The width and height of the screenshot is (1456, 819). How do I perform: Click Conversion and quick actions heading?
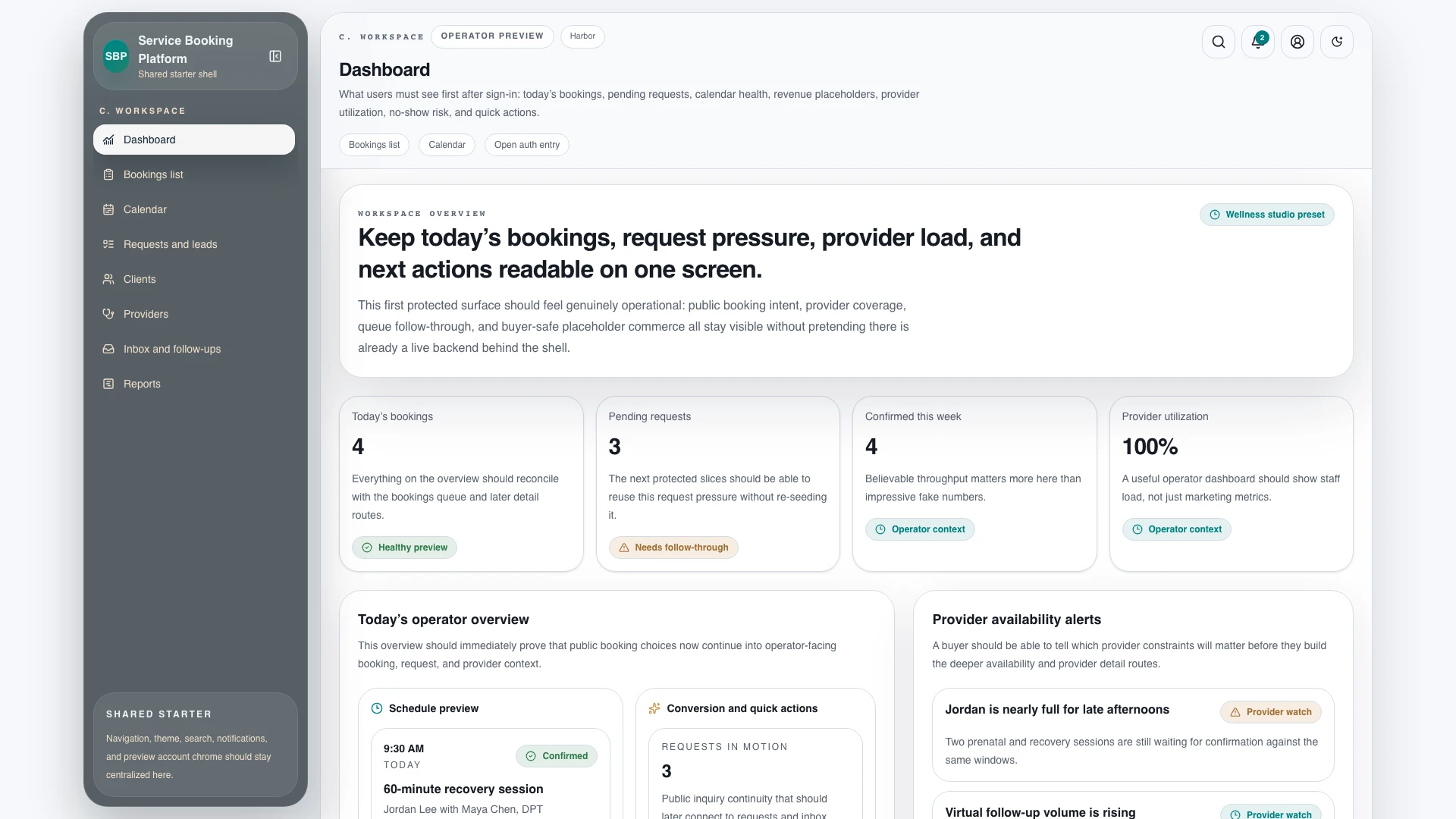[x=742, y=708]
